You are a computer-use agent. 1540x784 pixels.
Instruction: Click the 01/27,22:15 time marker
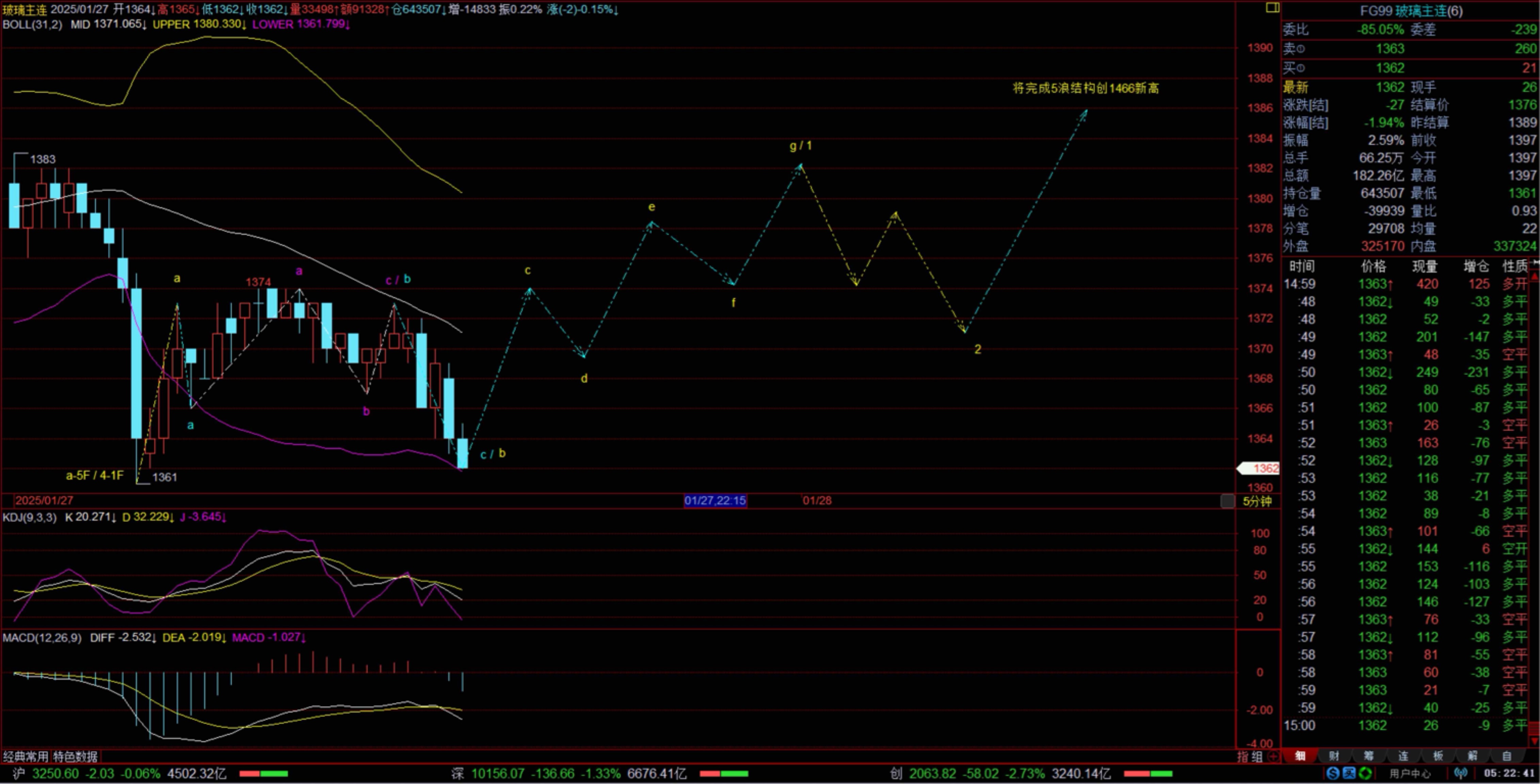[715, 501]
